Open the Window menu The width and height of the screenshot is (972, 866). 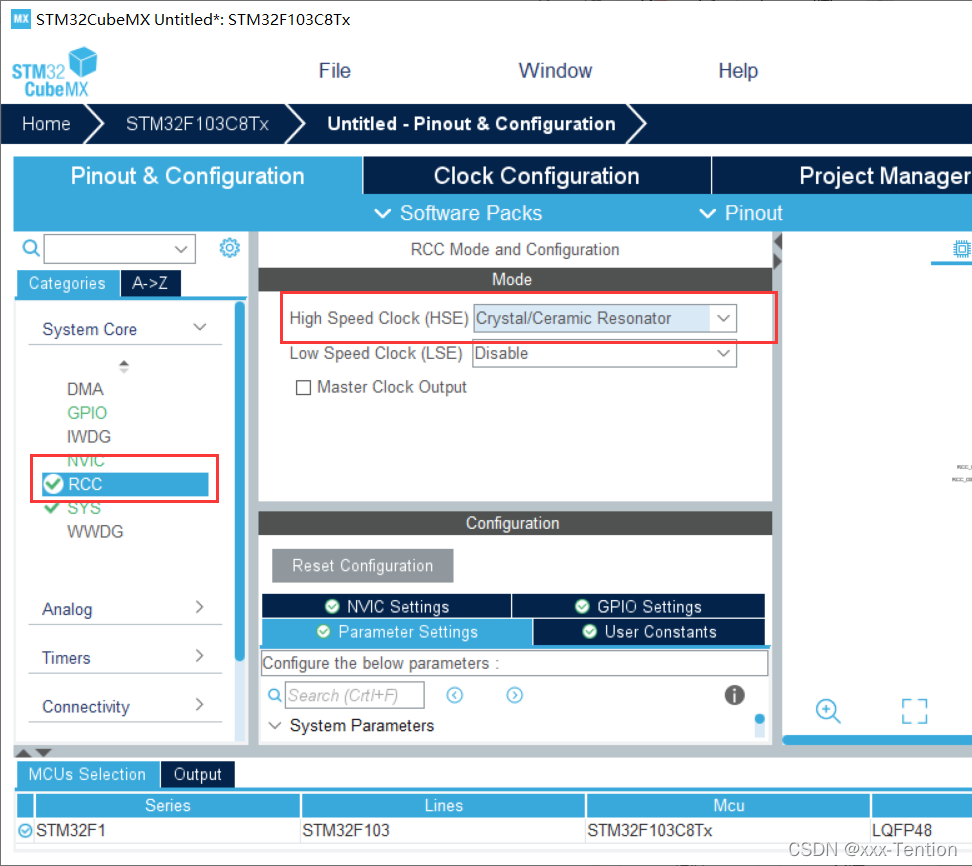tap(555, 71)
